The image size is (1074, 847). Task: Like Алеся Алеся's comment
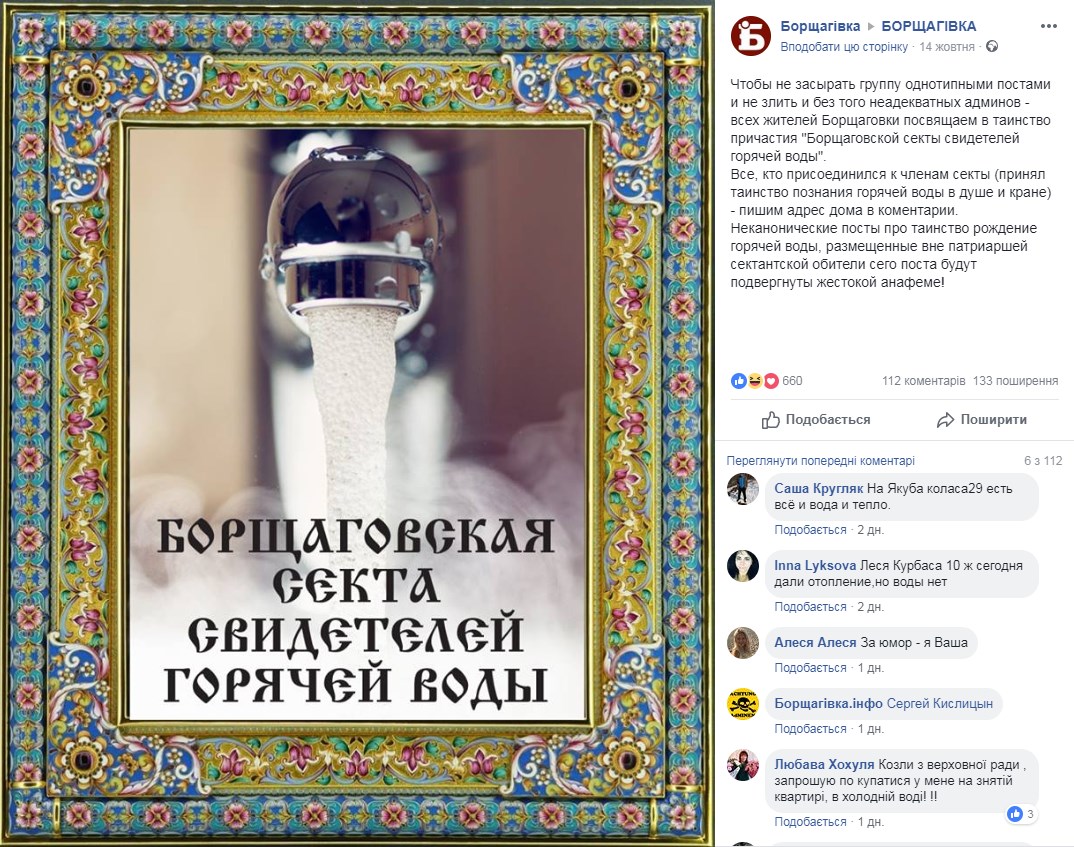tap(810, 668)
